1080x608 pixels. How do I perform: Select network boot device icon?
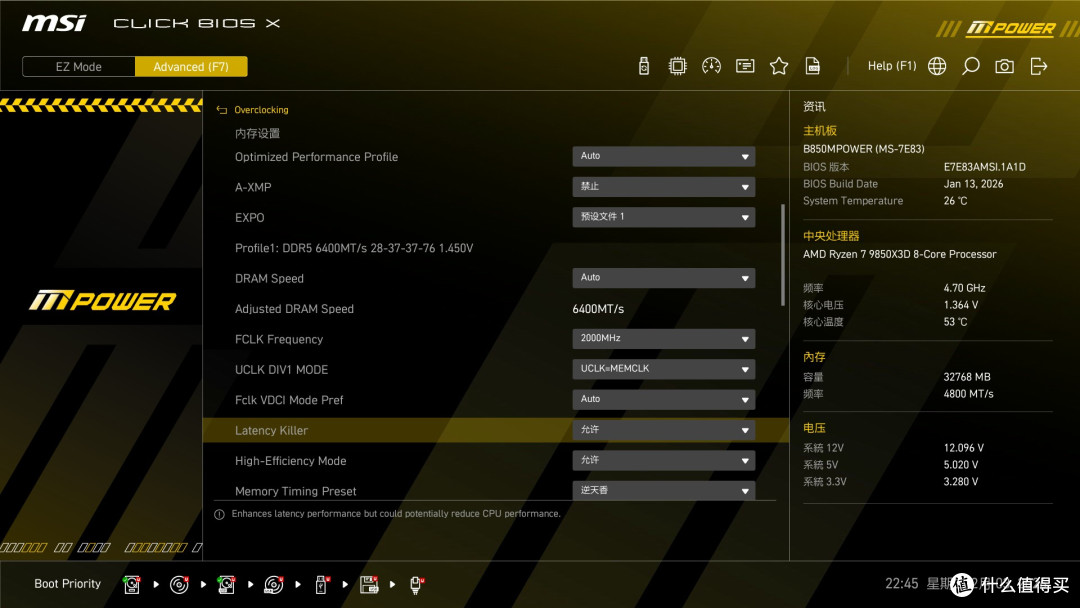[x=416, y=585]
